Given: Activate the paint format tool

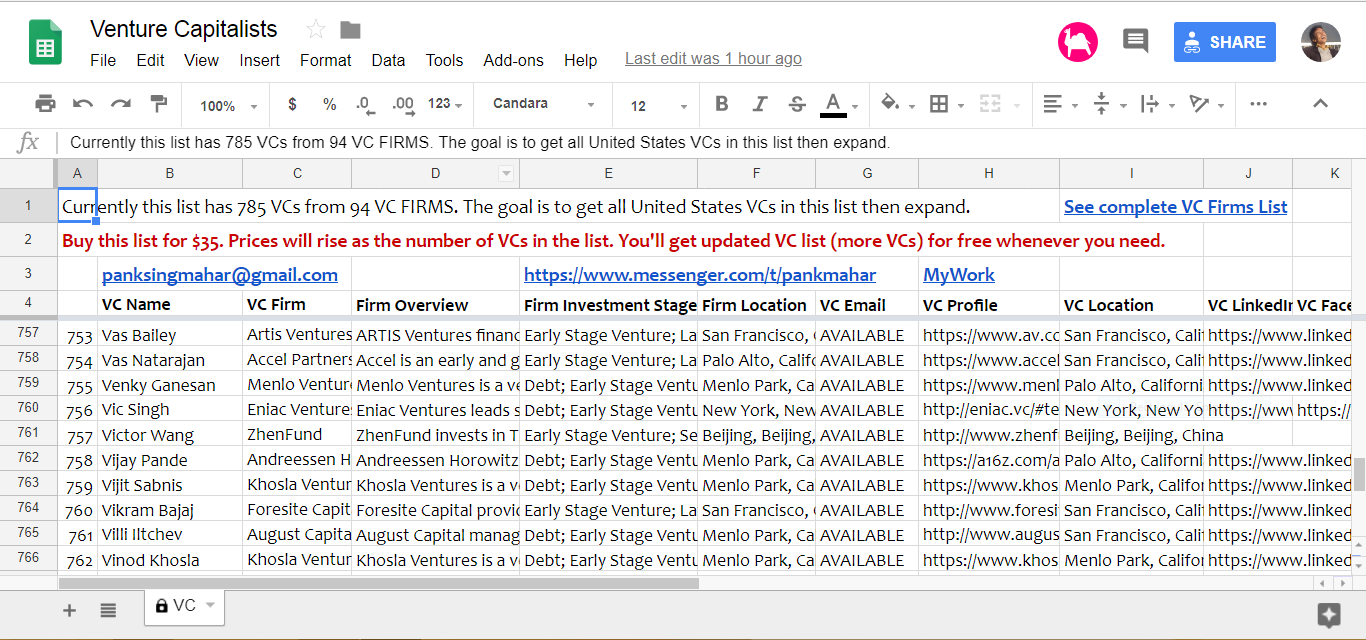Looking at the screenshot, I should point(158,104).
